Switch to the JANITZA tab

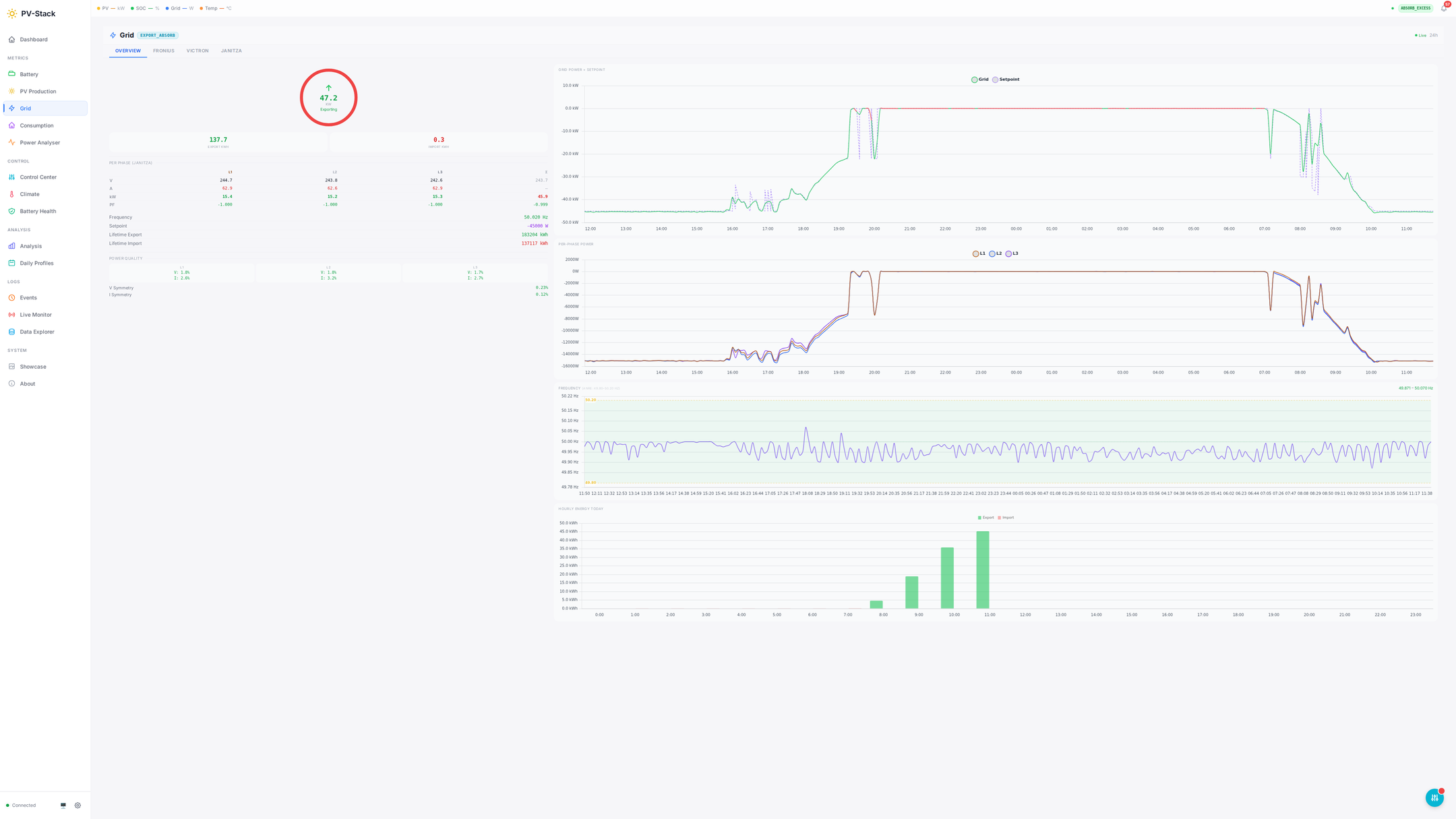click(x=231, y=51)
